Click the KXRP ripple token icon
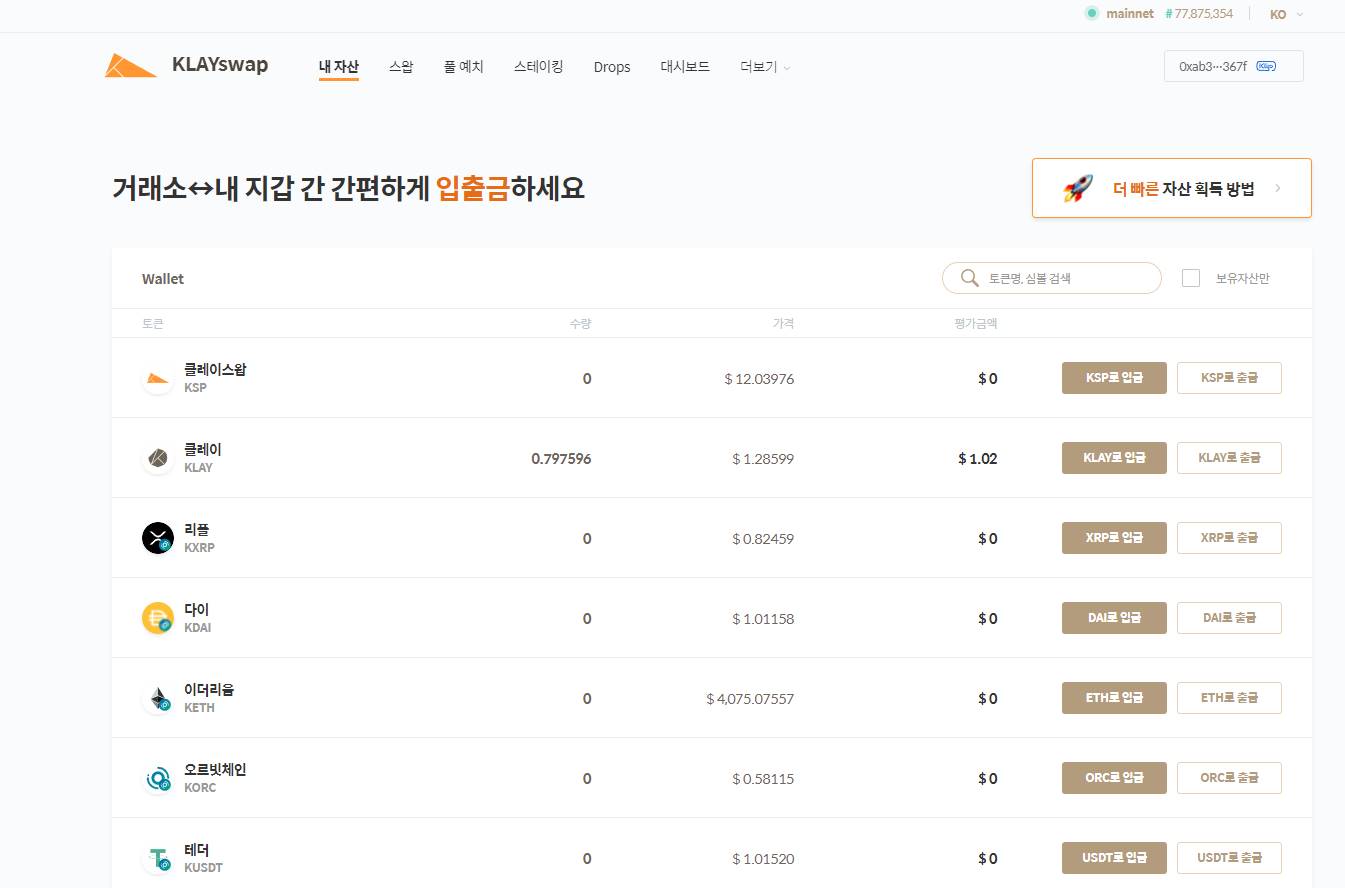Viewport: 1345px width, 888px height. pos(158,538)
